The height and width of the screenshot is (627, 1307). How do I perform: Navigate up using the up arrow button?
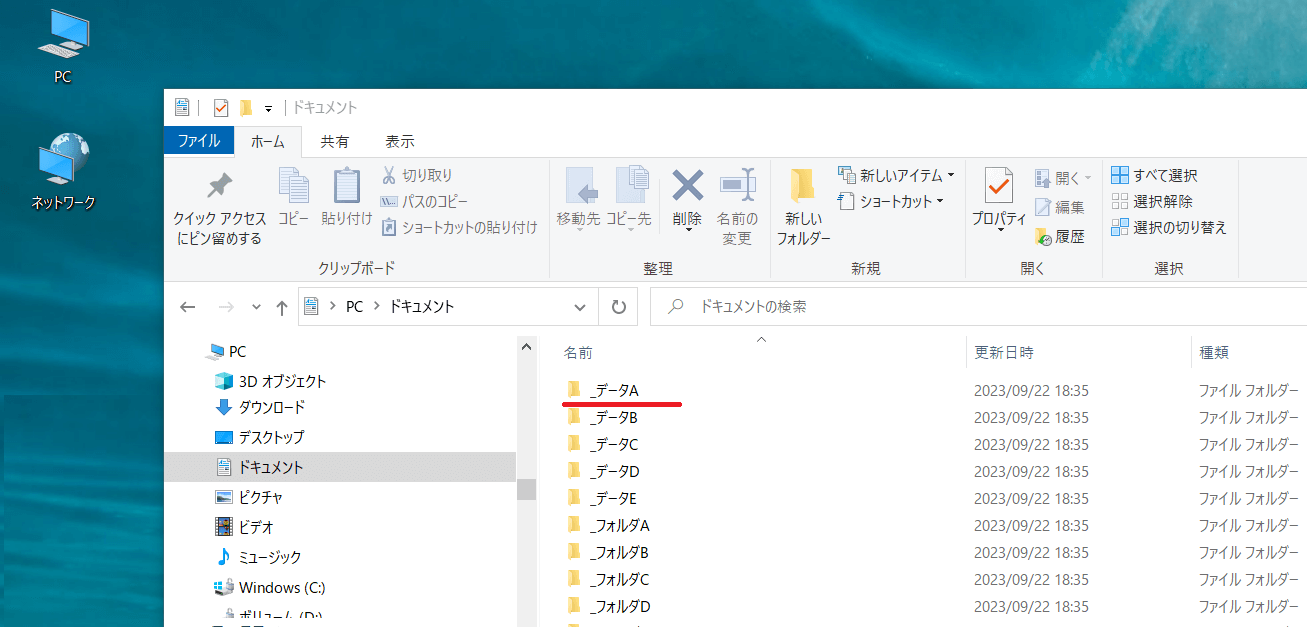(282, 306)
